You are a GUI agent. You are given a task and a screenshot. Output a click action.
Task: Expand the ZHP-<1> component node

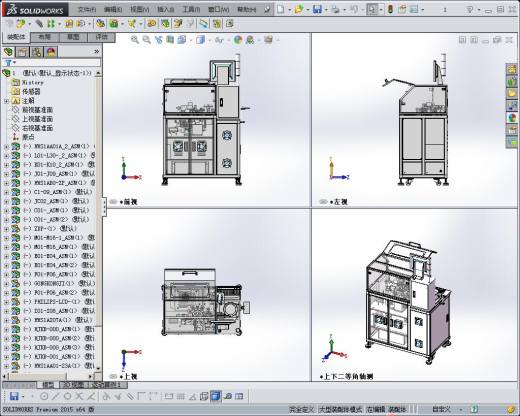(x=6, y=229)
